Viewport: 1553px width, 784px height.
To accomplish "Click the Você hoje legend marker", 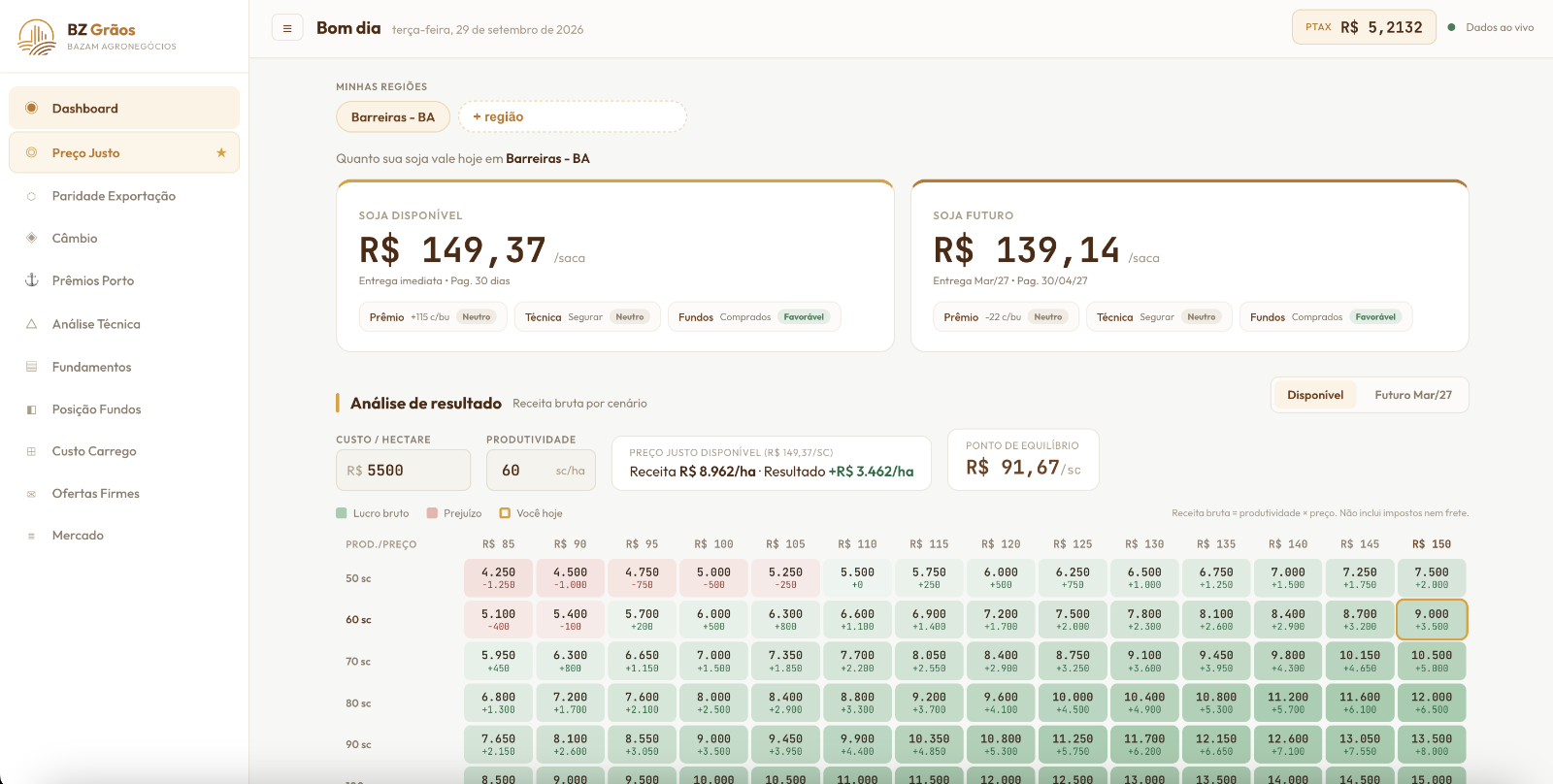I will (x=505, y=513).
